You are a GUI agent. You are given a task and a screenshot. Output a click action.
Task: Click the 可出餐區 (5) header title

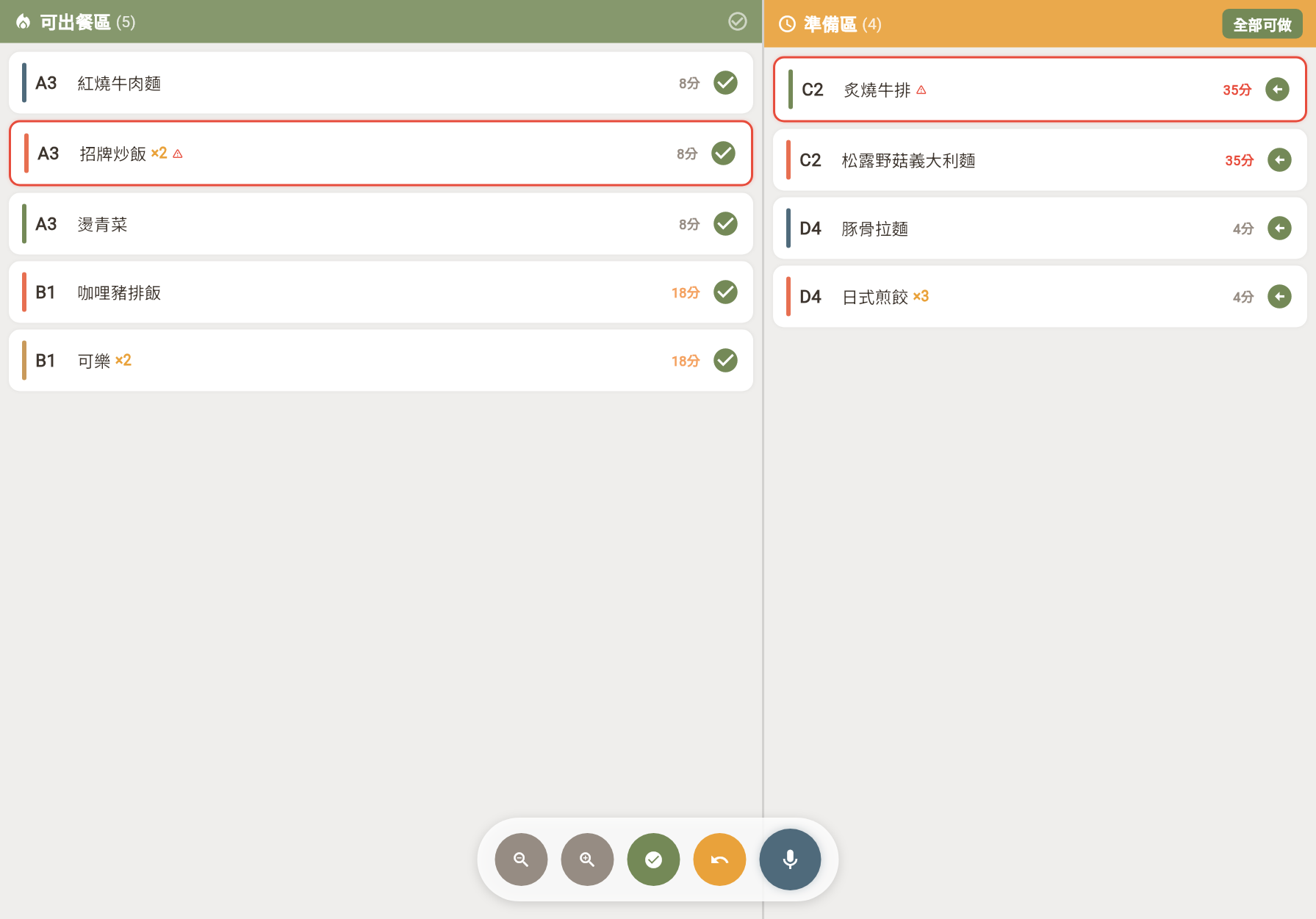(x=87, y=22)
